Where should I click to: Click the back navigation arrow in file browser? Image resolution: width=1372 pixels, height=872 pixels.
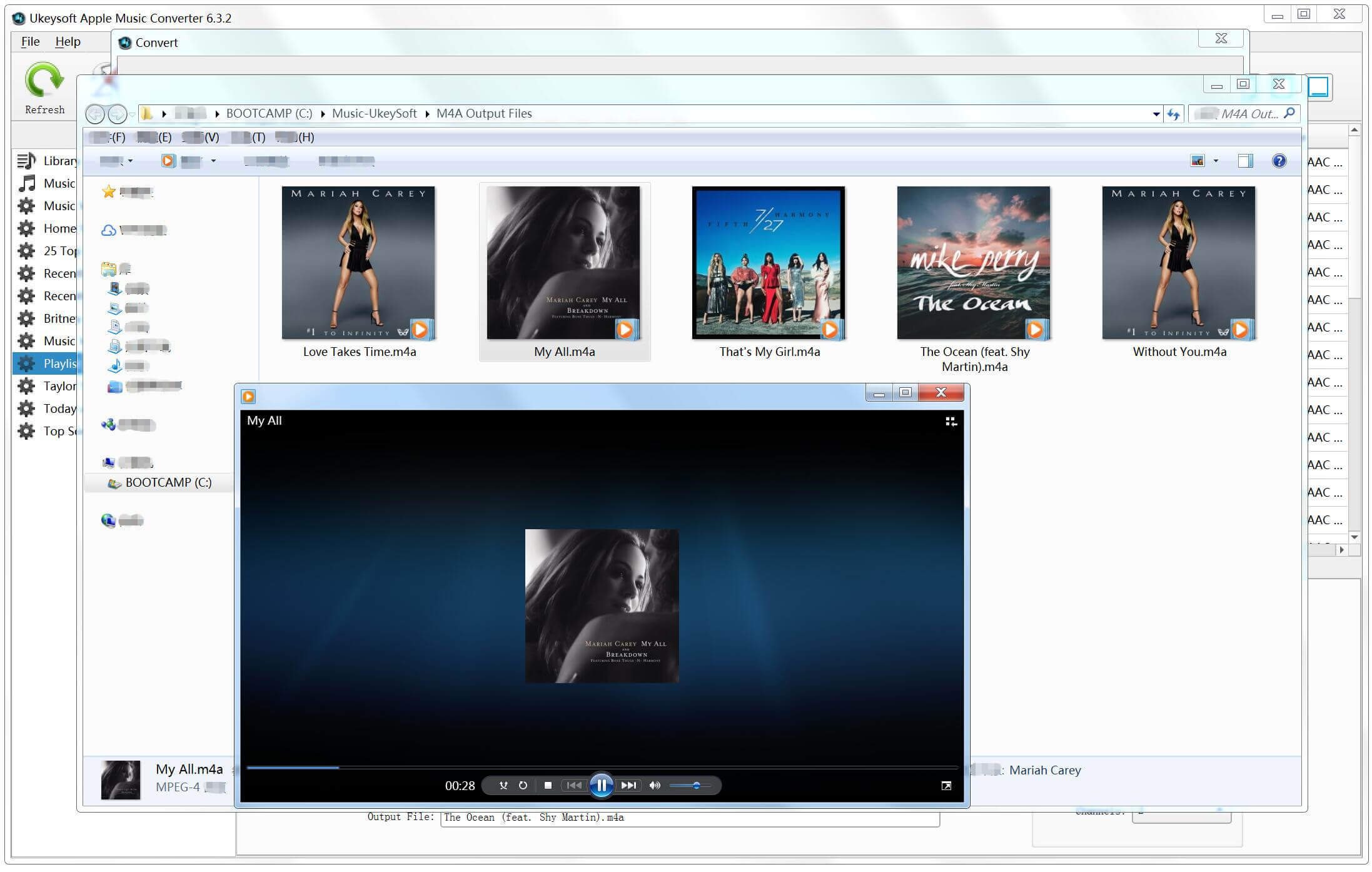point(96,113)
